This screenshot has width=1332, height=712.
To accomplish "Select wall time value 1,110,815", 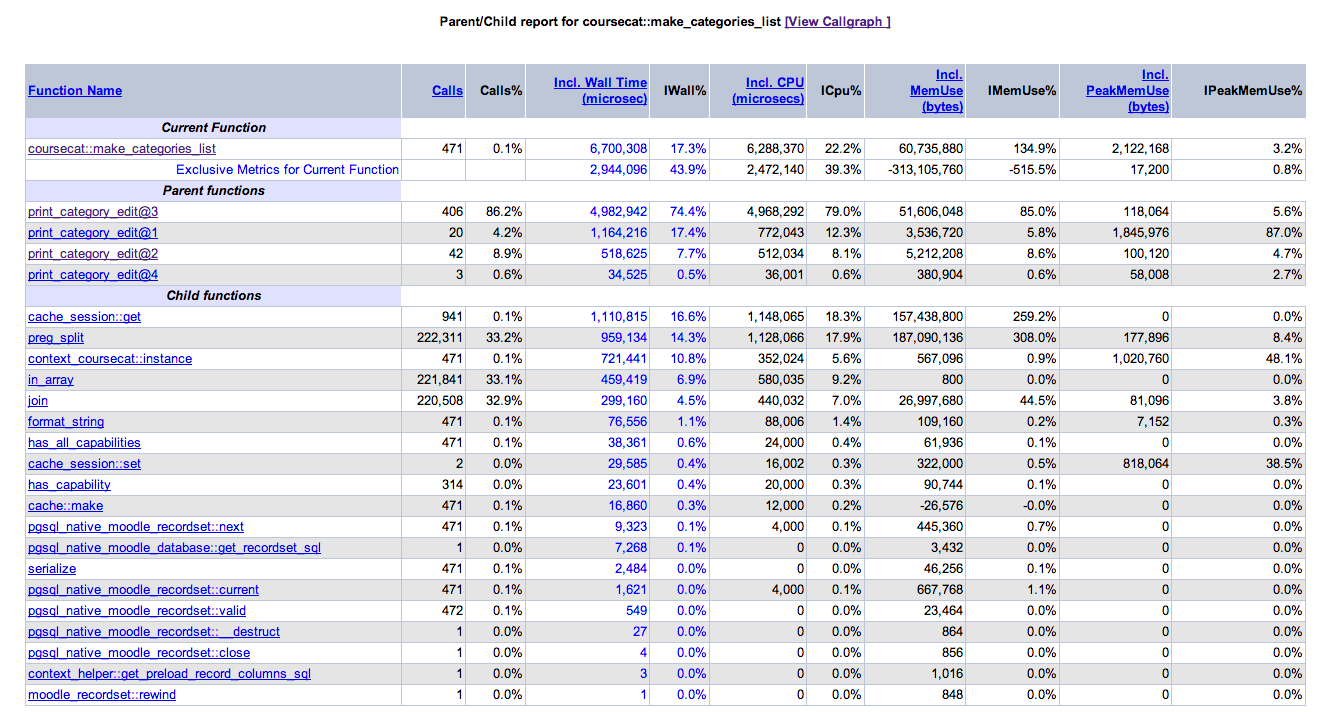I will 618,316.
